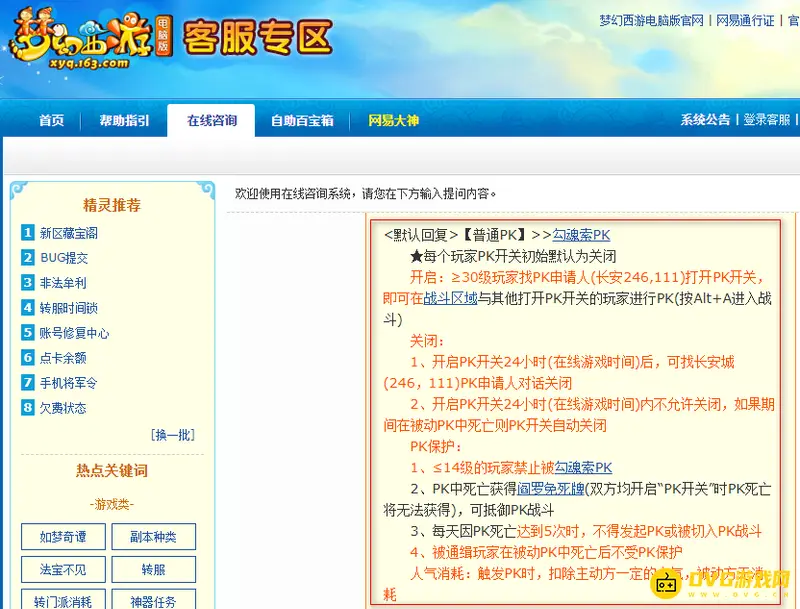The height and width of the screenshot is (609, 800).
Task: Click the number 4 badge icon
Action: pos(28,307)
